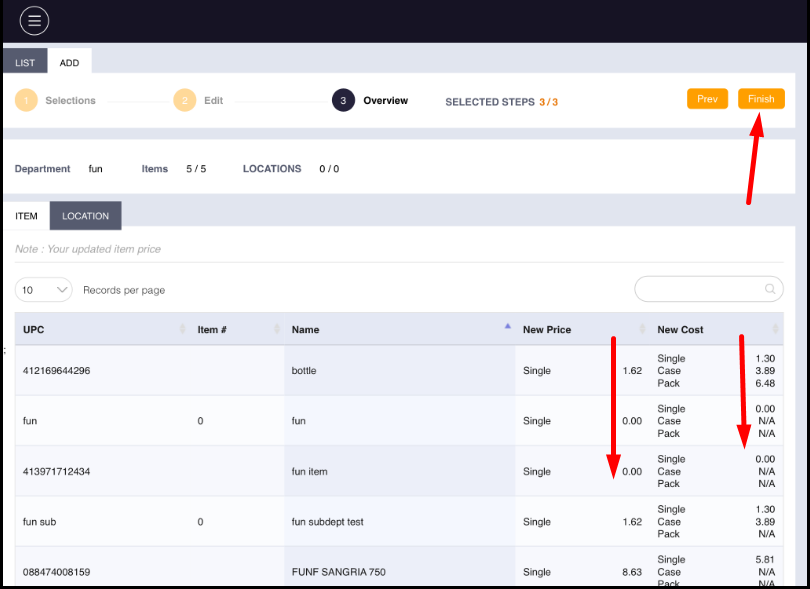Select the bottle item row
Screen dimensions: 810x589
(303, 371)
